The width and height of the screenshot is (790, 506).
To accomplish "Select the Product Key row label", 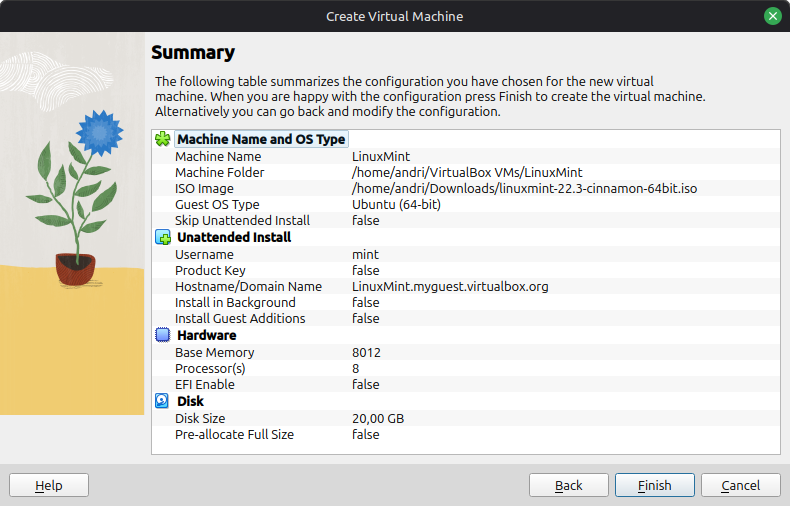I will [x=210, y=271].
